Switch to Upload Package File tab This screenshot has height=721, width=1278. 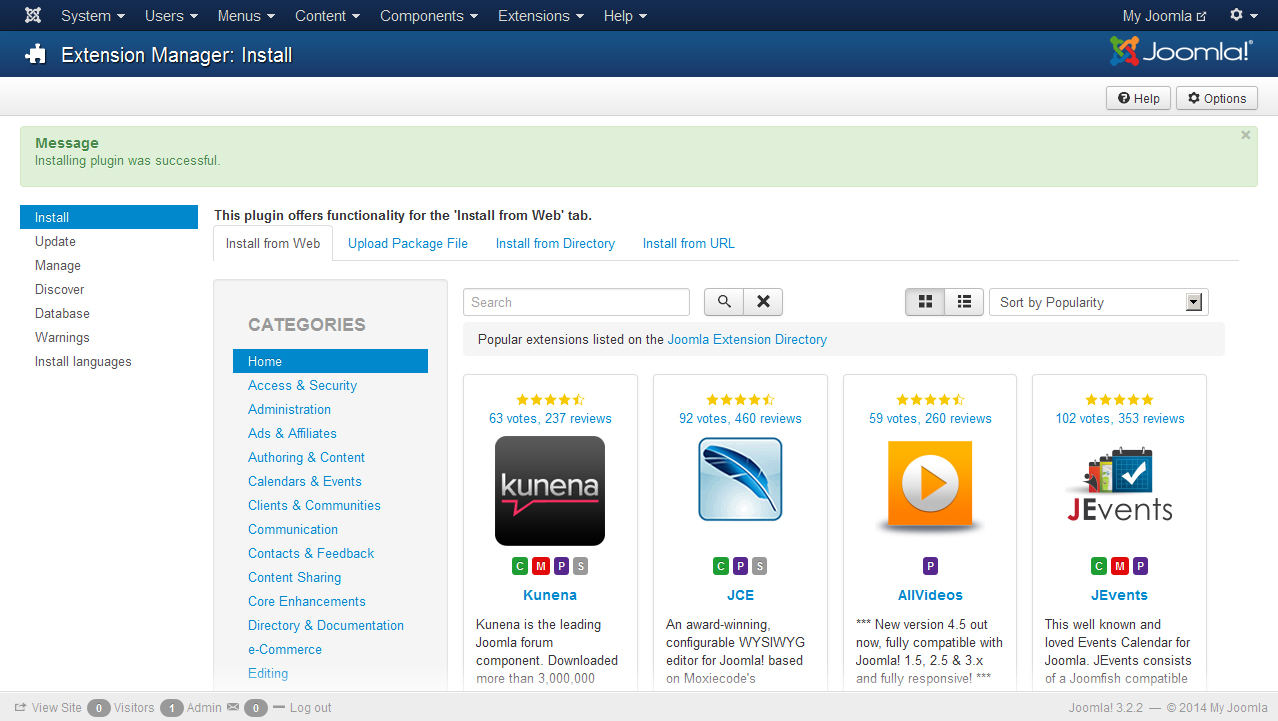(408, 243)
